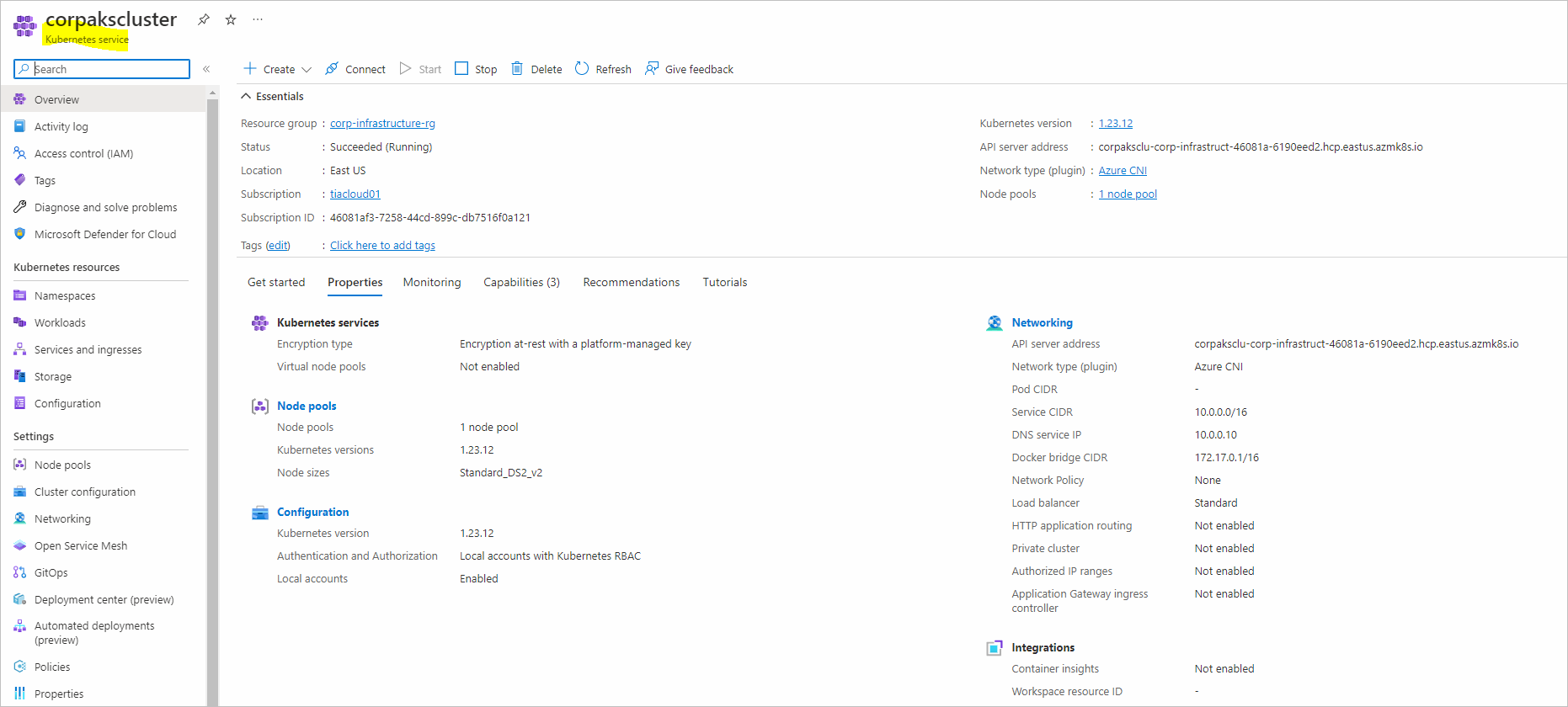Click Give feedback in toolbar
This screenshot has width=1568, height=707.
tap(689, 69)
